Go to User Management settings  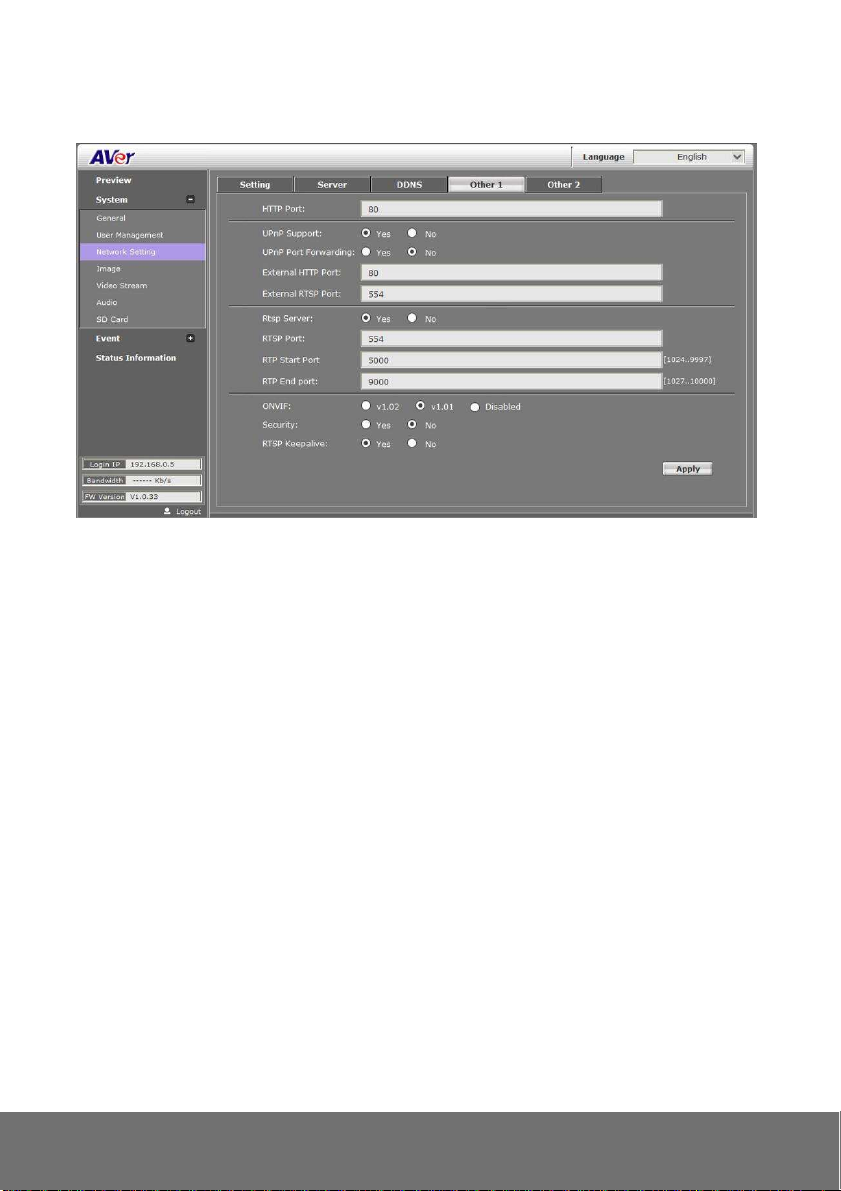click(x=129, y=235)
